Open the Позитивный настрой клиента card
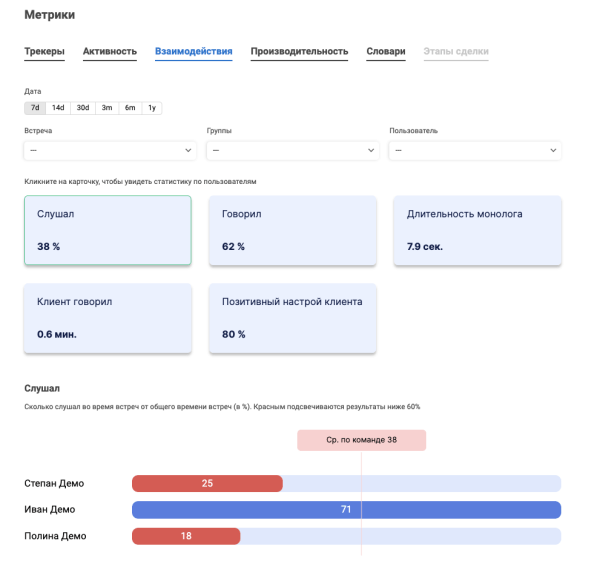The image size is (600, 578). click(x=292, y=318)
